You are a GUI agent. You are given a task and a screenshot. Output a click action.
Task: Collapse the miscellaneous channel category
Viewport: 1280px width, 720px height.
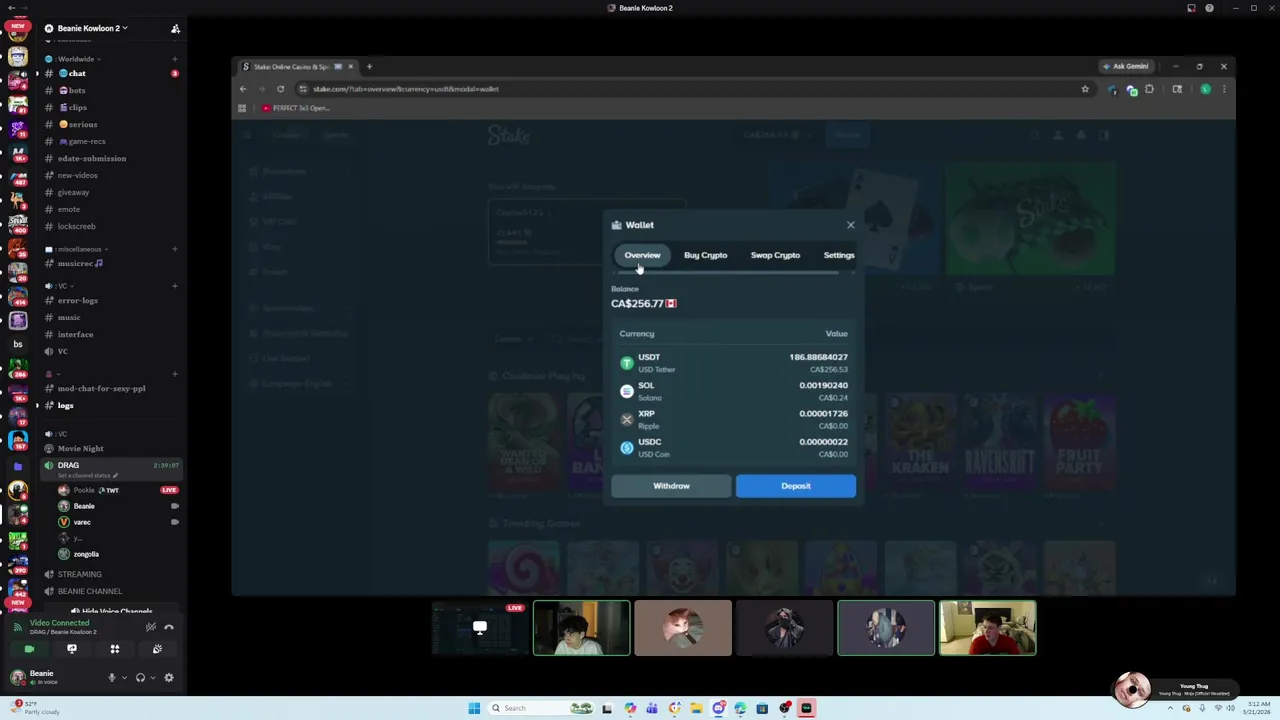coord(76,249)
